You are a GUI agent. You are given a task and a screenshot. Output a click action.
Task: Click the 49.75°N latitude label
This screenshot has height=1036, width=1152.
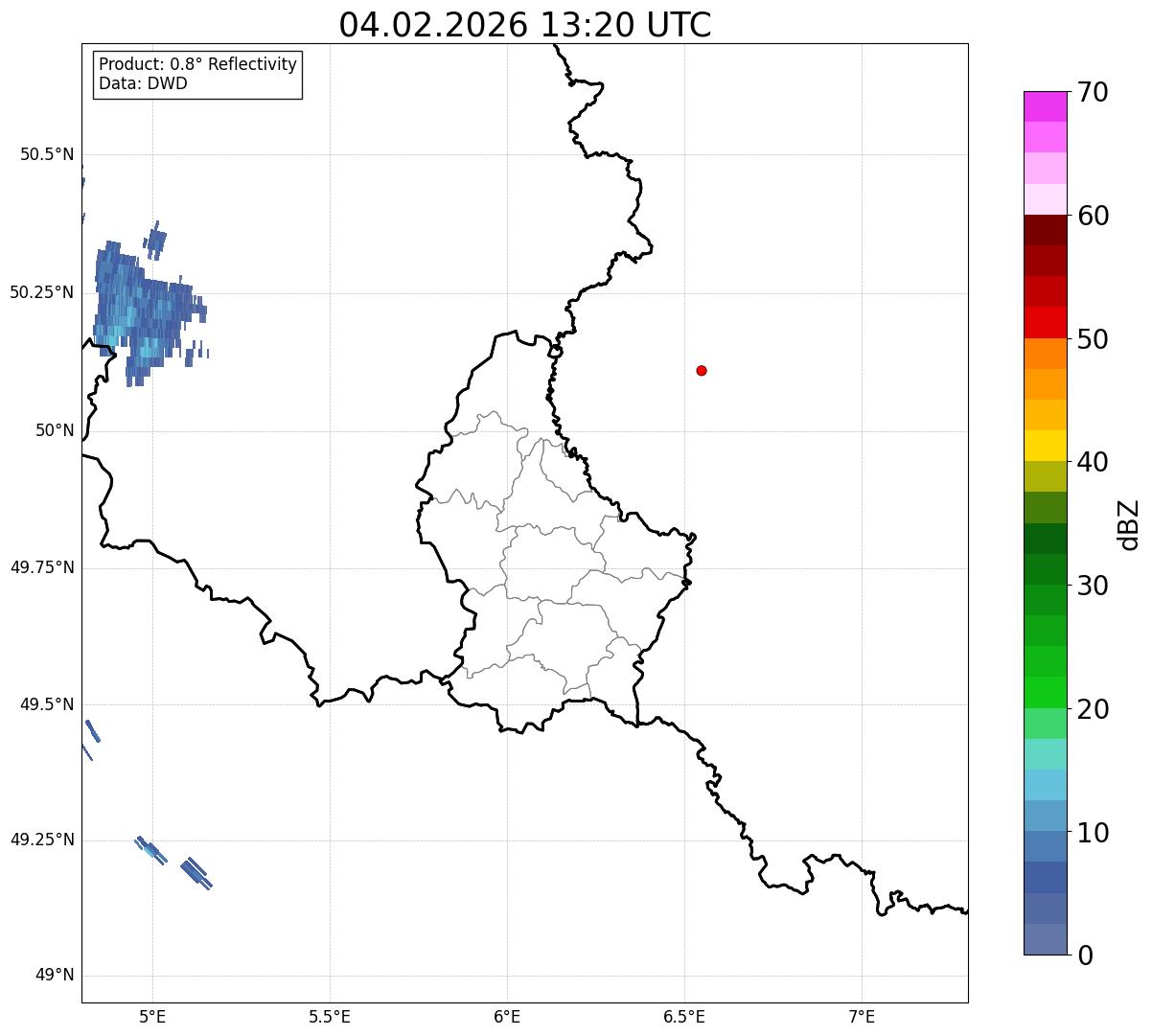click(x=41, y=567)
